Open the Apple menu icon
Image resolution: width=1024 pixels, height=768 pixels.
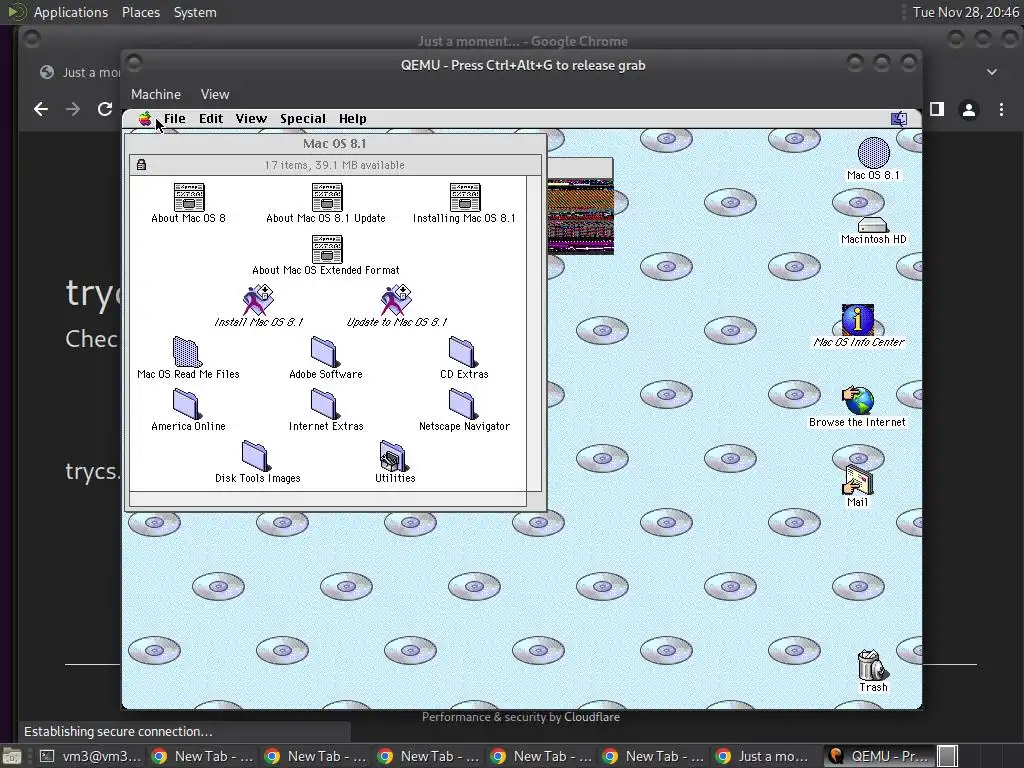[145, 119]
